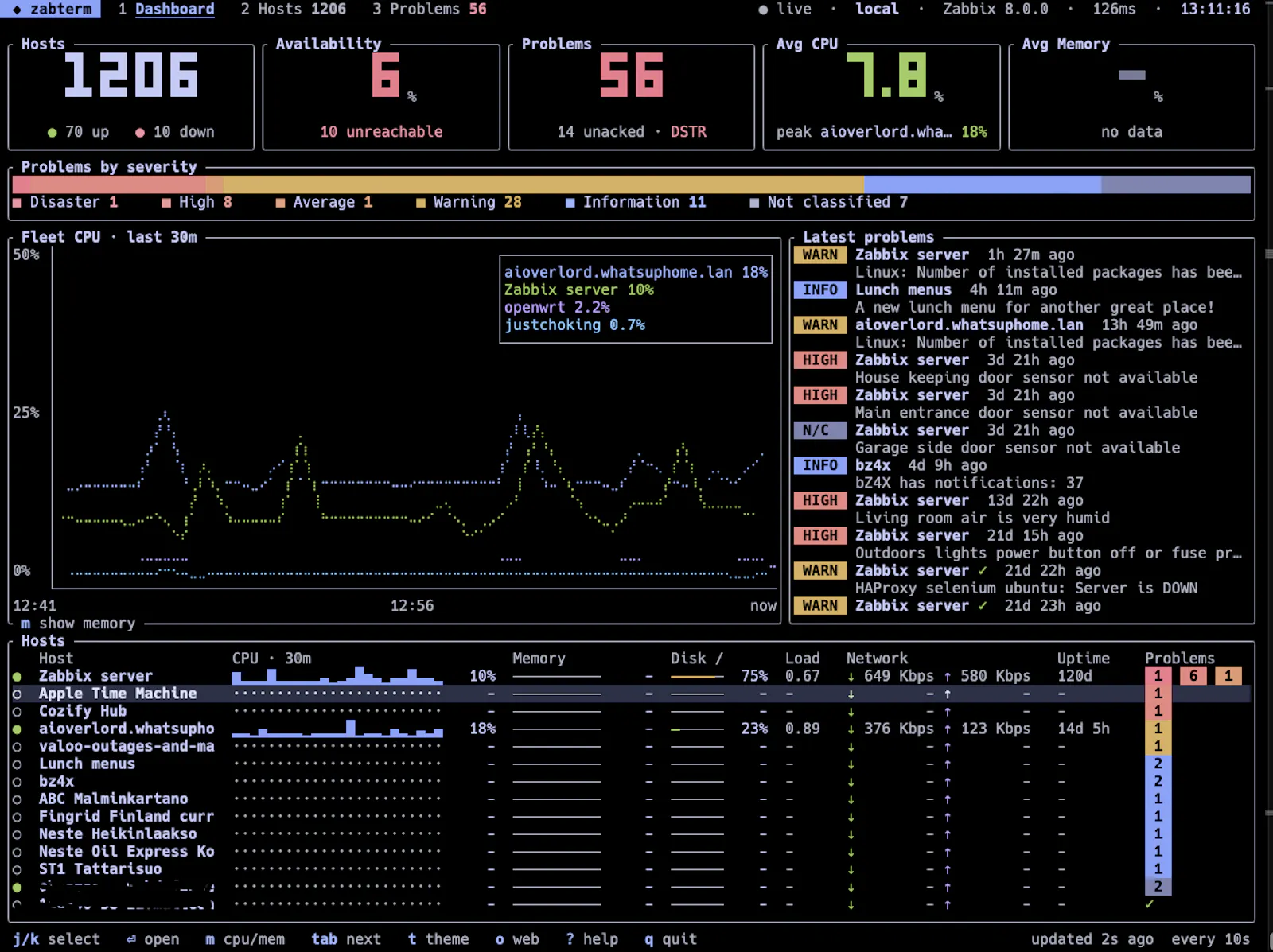This screenshot has width=1273, height=952.
Task: Select the Information 11 severity legend
Action: [636, 202]
